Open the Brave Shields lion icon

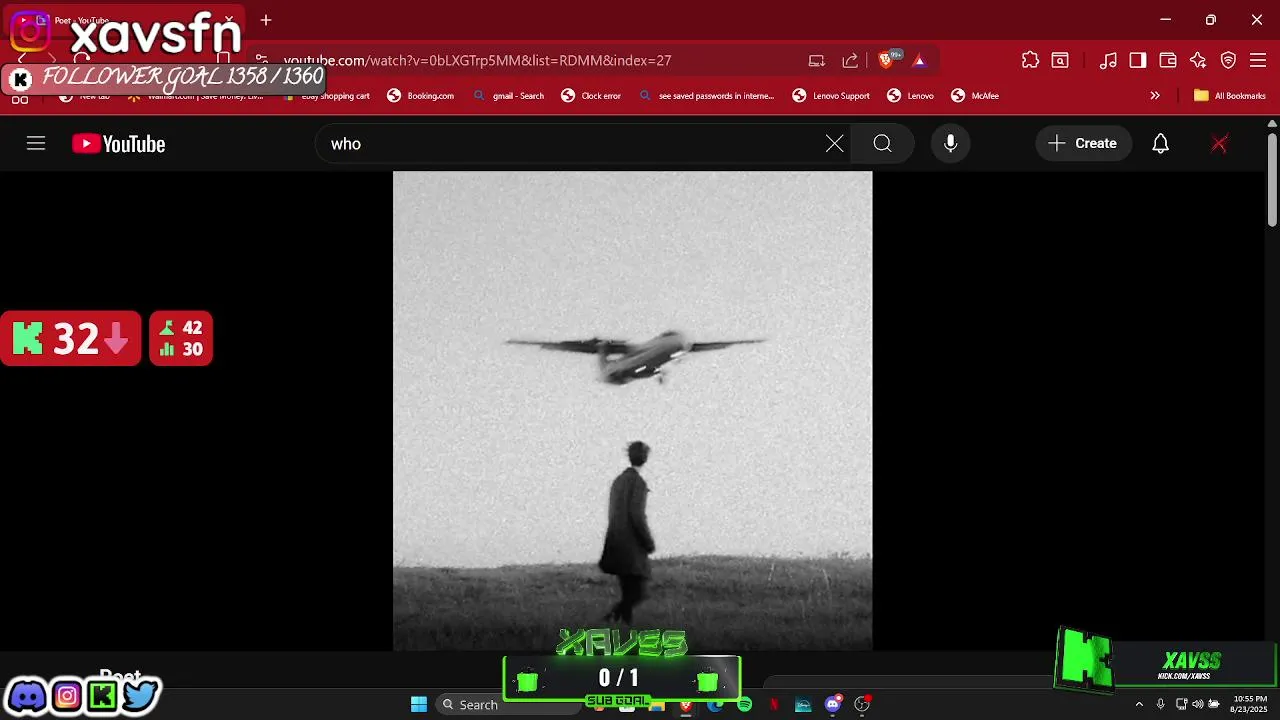point(886,60)
